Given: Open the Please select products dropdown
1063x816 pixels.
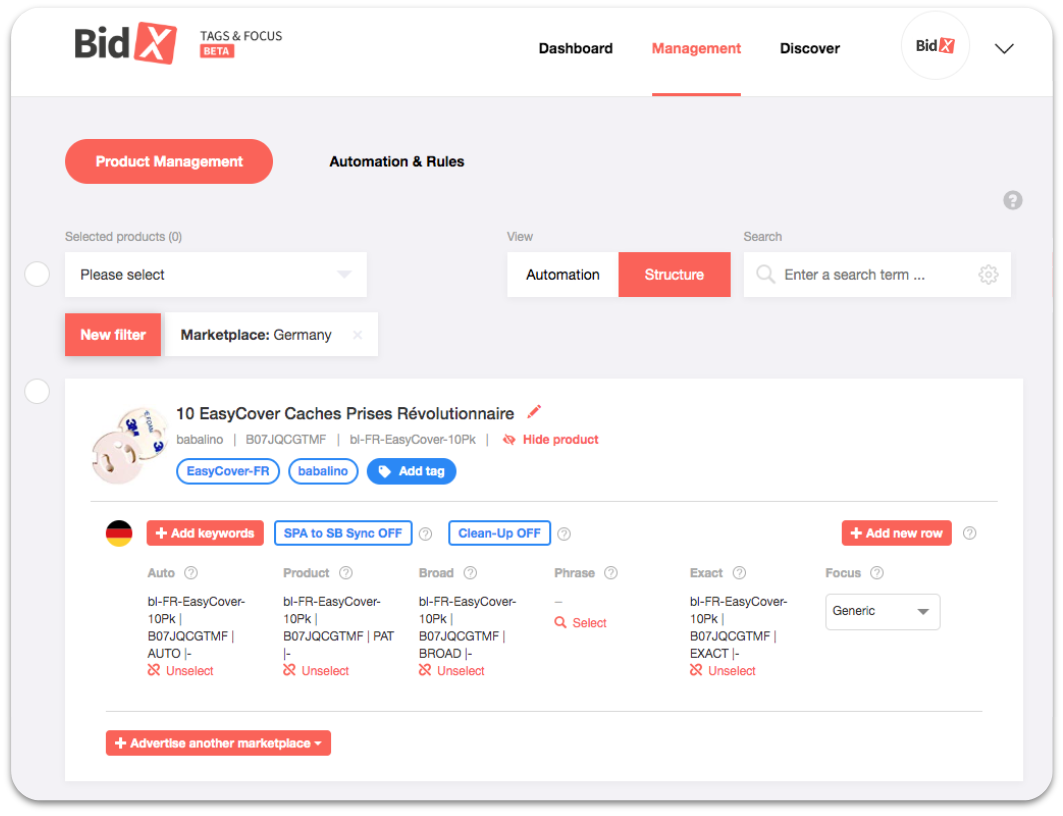Looking at the screenshot, I should click(216, 274).
